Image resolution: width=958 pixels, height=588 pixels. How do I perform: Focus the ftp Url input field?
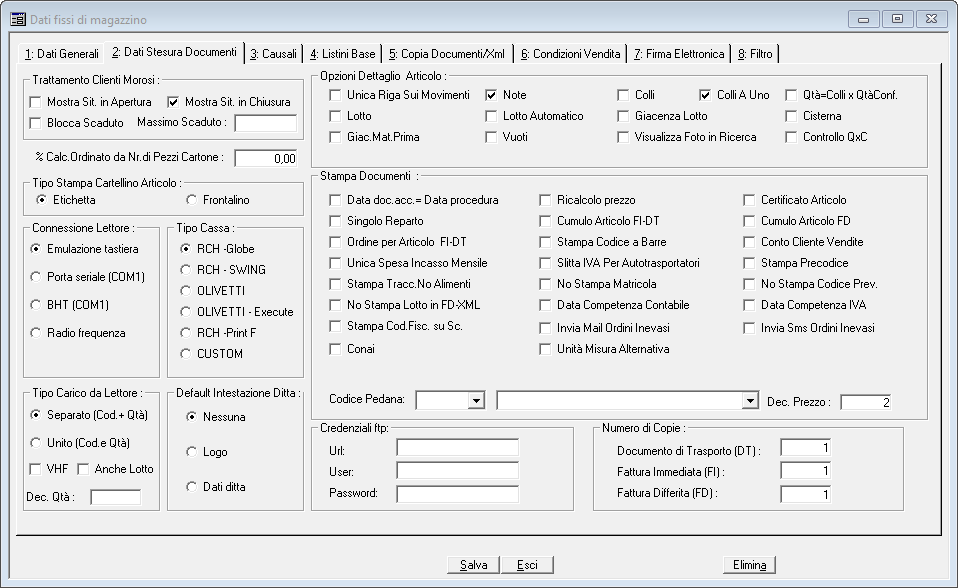[457, 447]
